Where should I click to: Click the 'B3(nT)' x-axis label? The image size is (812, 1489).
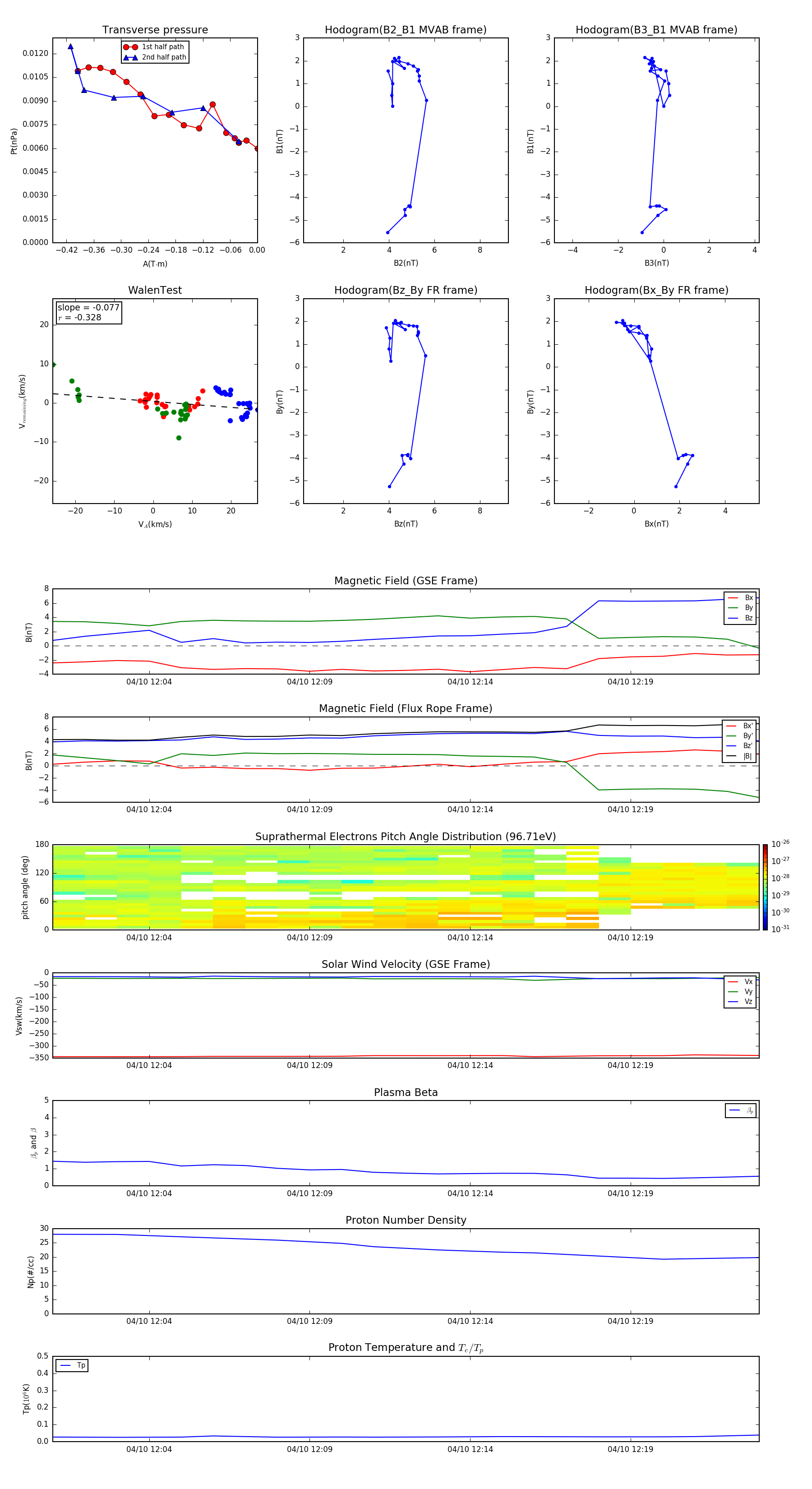click(656, 263)
